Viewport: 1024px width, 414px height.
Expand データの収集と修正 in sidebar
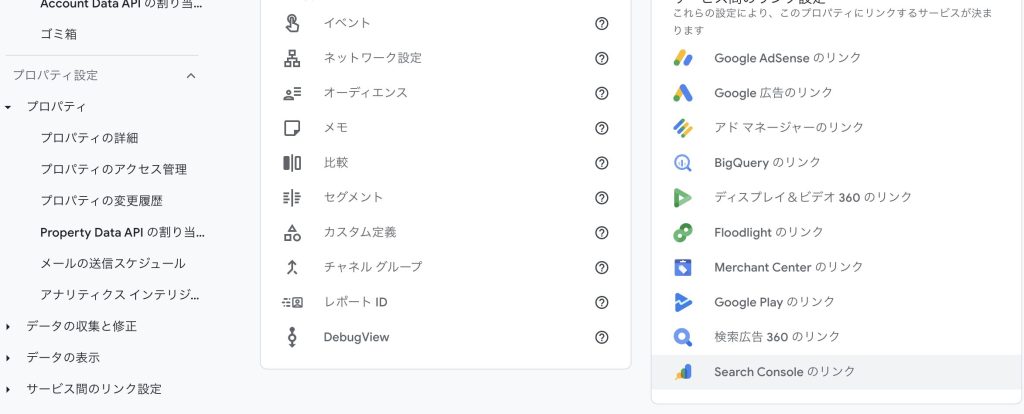coord(8,326)
